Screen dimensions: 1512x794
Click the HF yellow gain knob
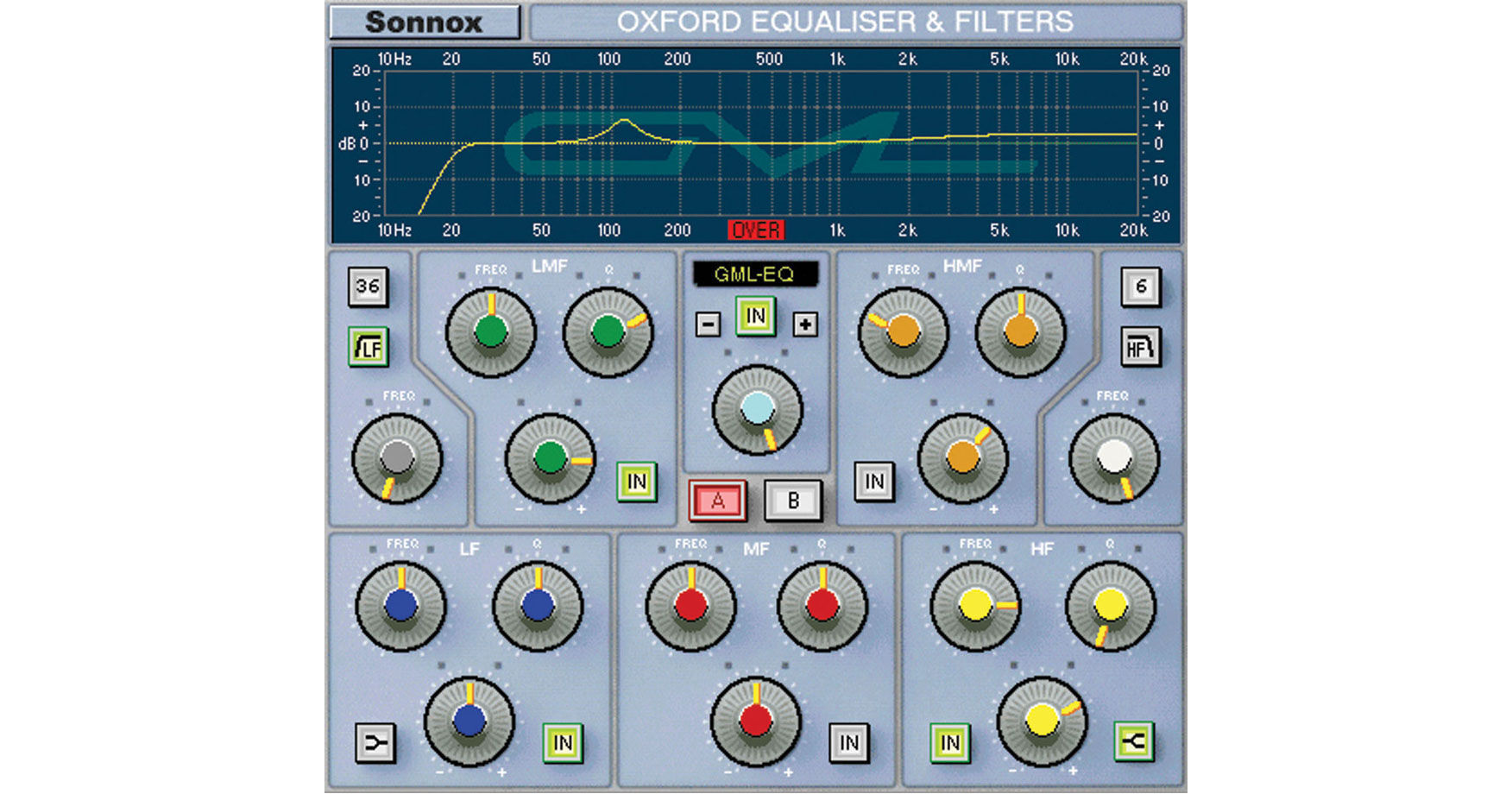tap(1043, 721)
